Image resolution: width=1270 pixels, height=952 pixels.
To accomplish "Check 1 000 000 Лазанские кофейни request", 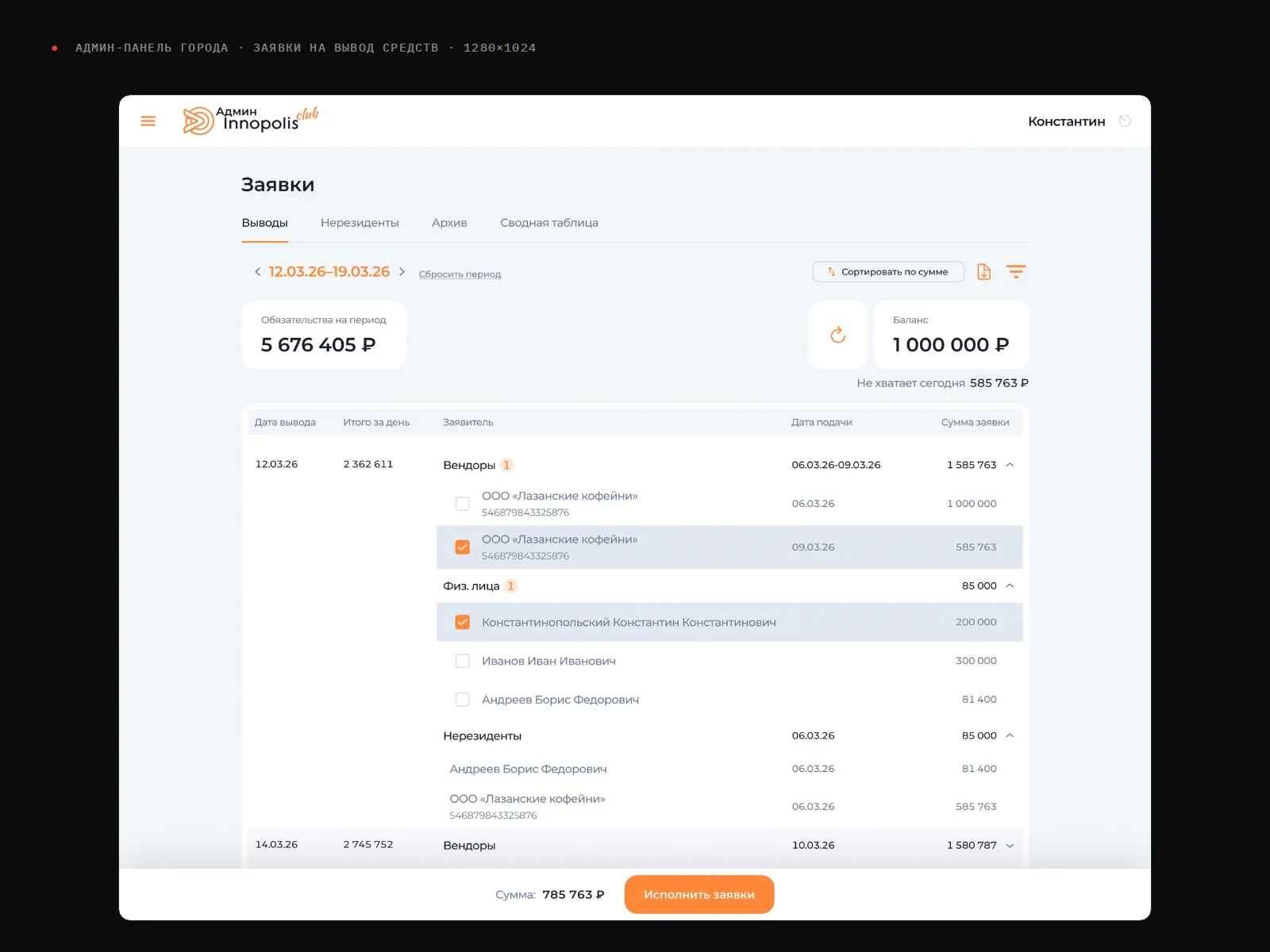I will click(462, 504).
